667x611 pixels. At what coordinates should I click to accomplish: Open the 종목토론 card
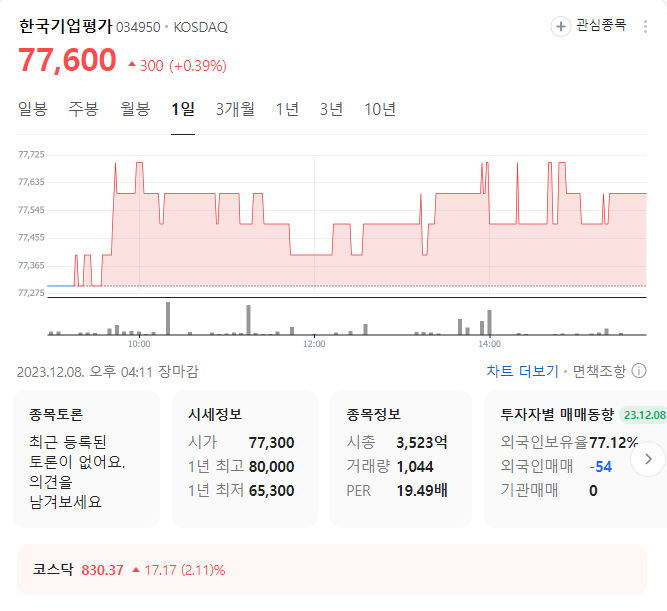(86, 459)
